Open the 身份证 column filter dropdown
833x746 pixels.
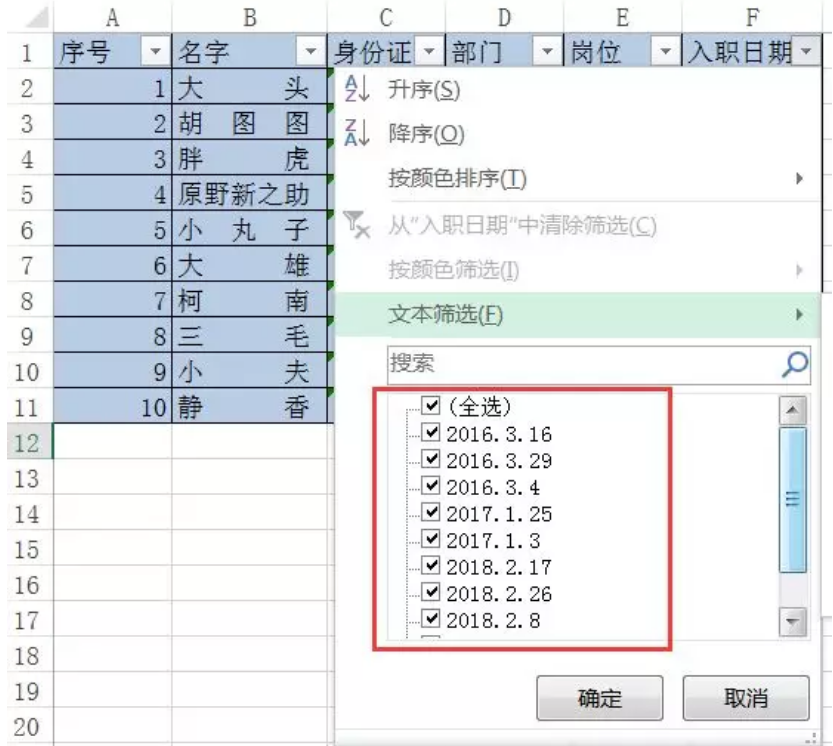(x=429, y=51)
